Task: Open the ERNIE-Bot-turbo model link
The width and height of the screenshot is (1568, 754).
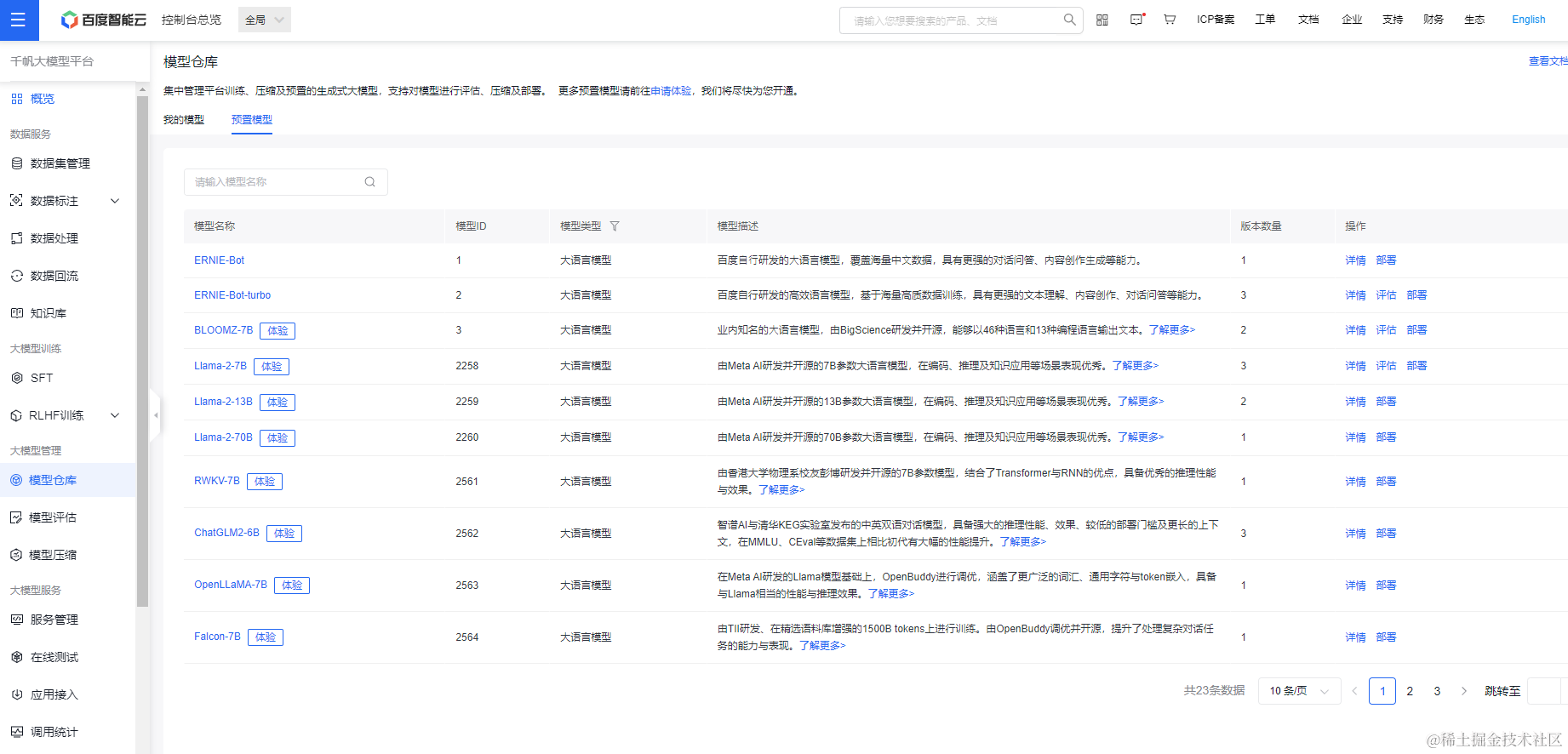Action: pos(232,295)
